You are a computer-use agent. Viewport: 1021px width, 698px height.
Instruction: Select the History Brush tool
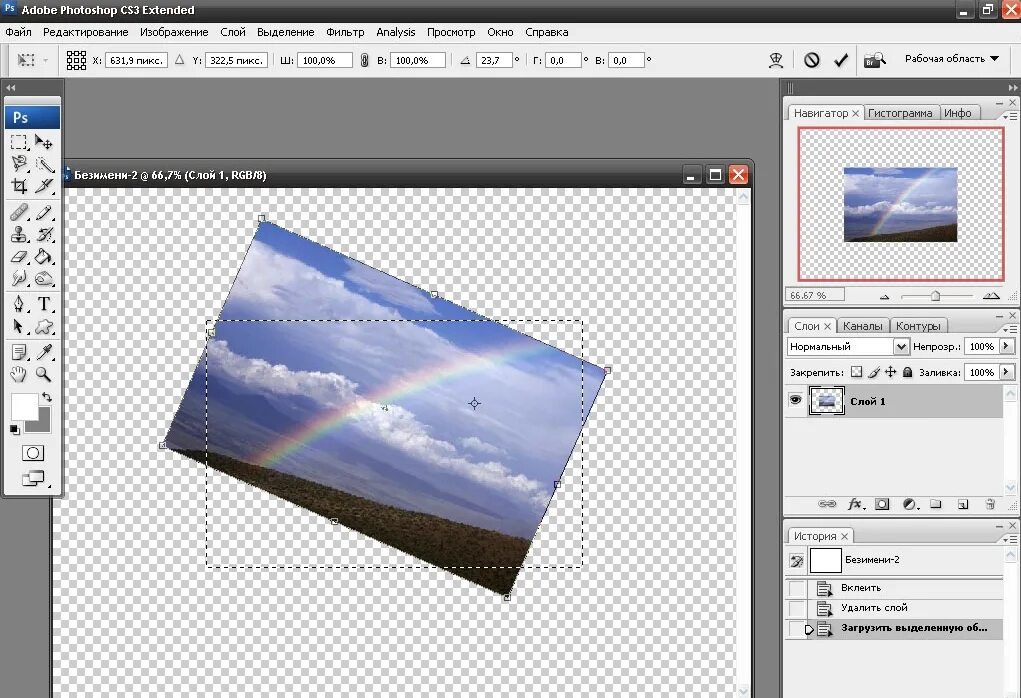point(44,234)
